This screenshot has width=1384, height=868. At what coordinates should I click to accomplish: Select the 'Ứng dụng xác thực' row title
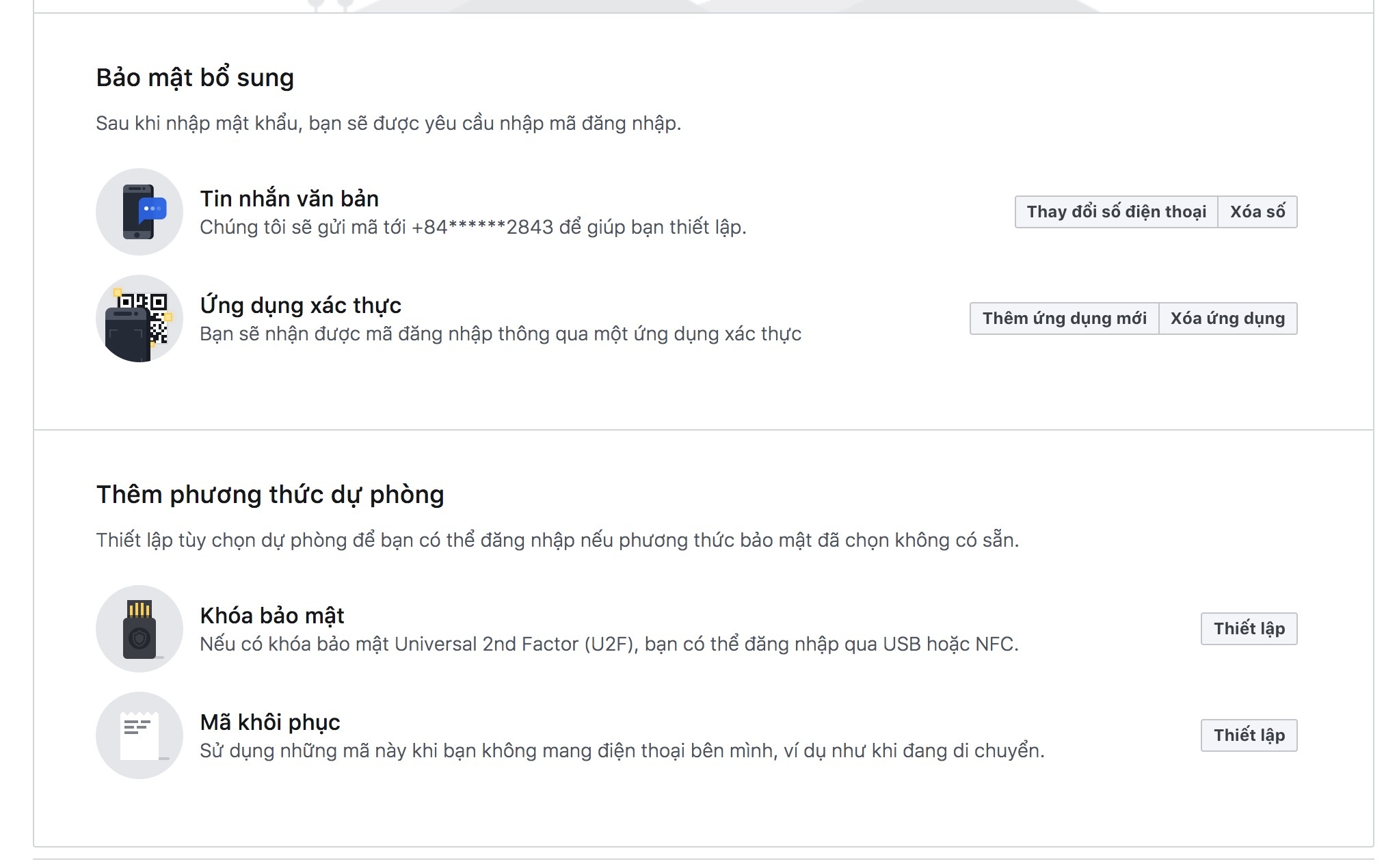(x=300, y=306)
